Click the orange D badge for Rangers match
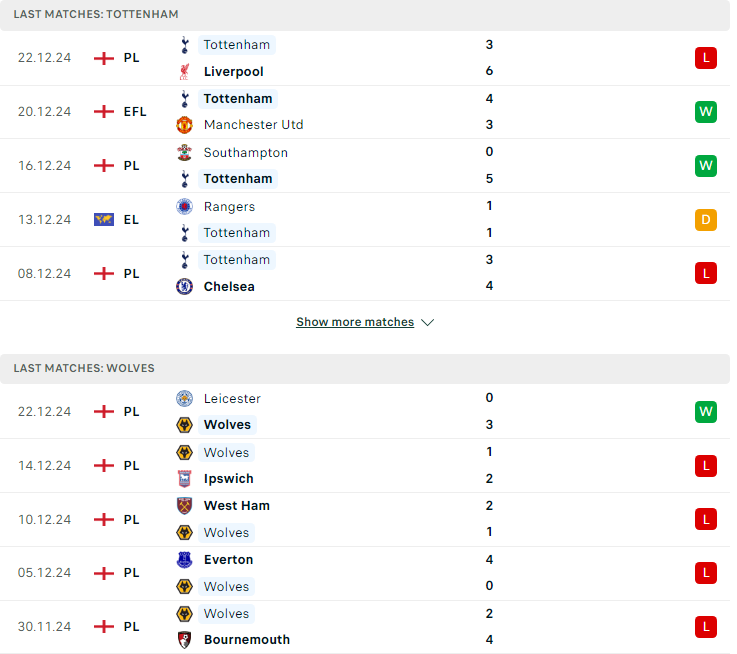Viewport: 737px width, 654px height. pos(706,220)
